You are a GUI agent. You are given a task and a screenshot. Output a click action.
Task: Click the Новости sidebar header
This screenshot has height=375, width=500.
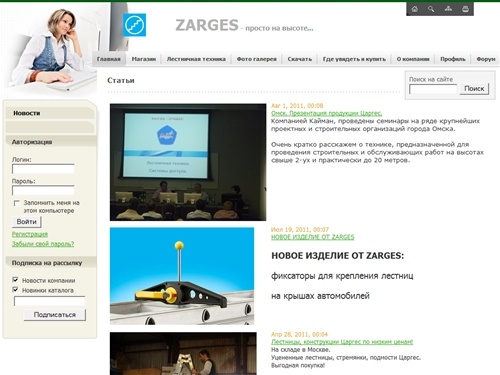click(x=27, y=113)
